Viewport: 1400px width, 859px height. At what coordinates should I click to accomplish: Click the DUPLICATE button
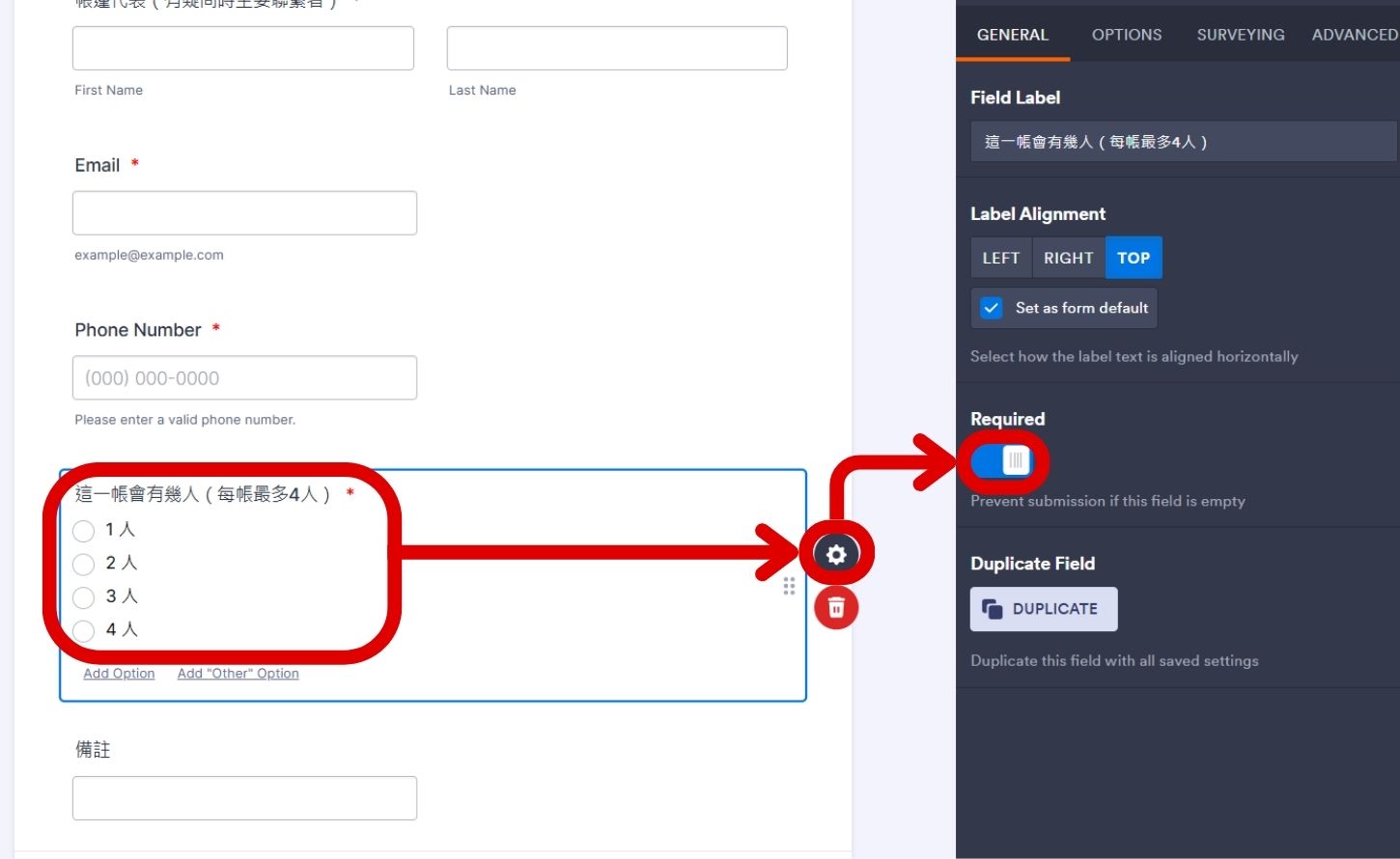point(1043,609)
